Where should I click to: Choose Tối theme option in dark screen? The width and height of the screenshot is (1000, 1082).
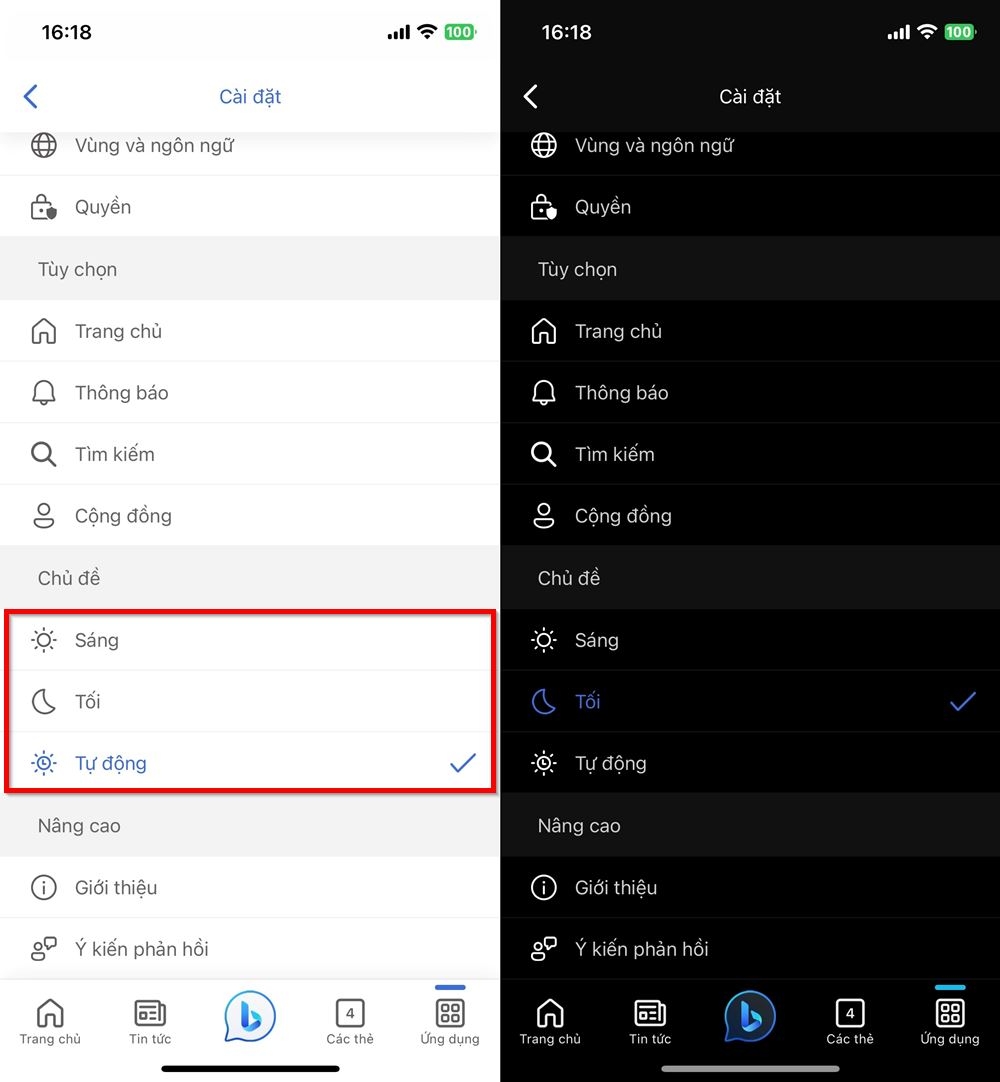coord(750,701)
